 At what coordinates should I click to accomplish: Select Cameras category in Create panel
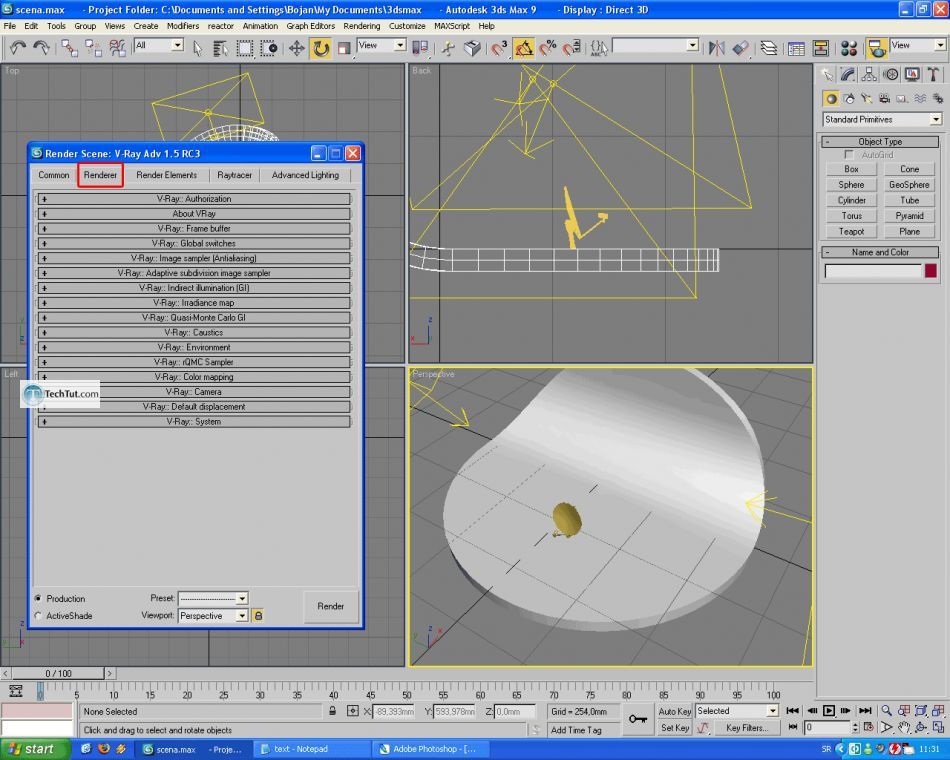pos(884,98)
